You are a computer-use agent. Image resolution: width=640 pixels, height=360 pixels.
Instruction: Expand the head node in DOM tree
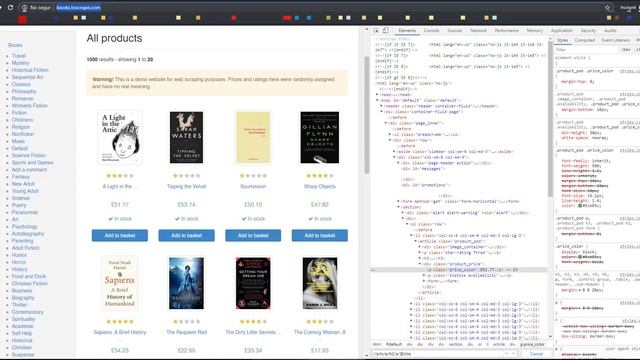coord(377,95)
